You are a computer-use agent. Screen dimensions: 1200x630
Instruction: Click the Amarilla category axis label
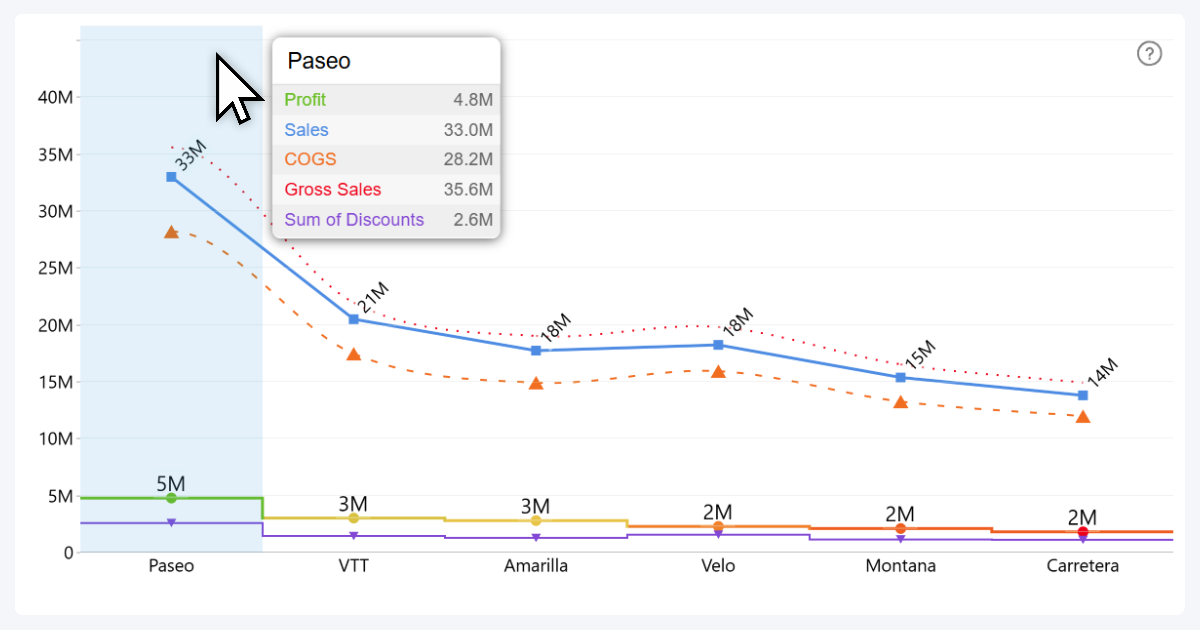click(x=536, y=566)
